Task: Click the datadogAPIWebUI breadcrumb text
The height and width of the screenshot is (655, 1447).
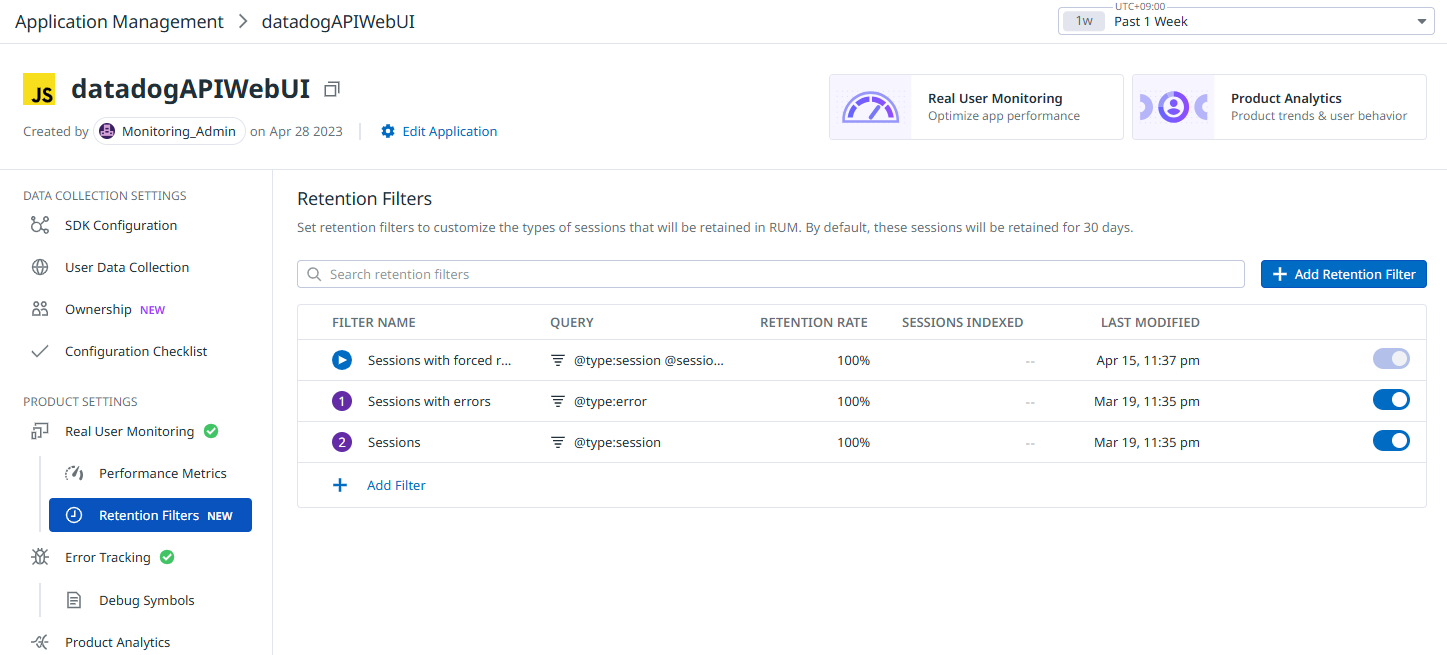Action: coord(338,21)
